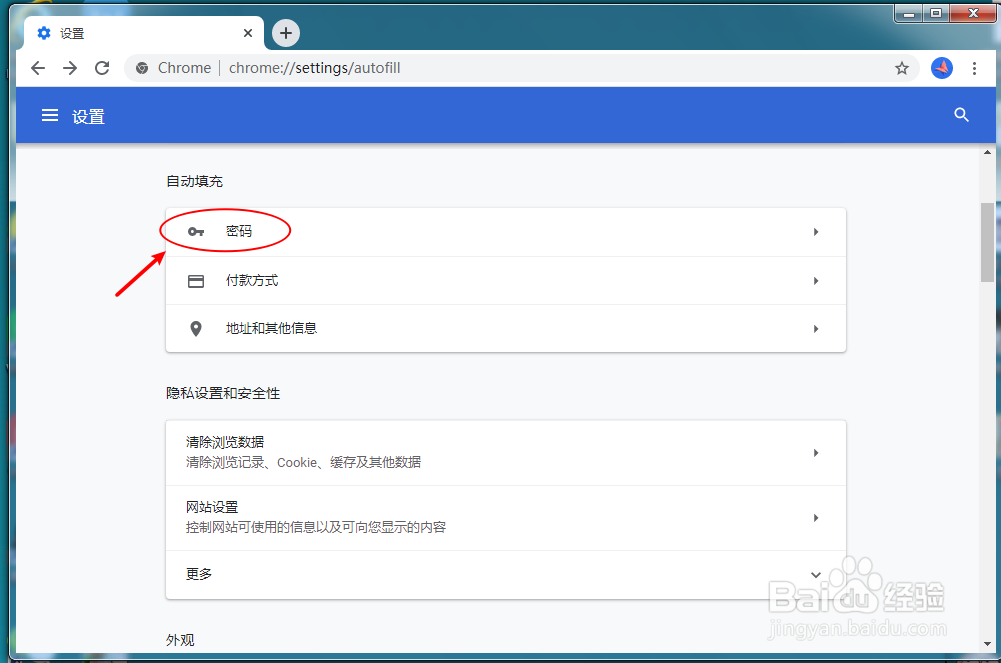
Task: Open a new browser tab
Action: click(x=285, y=32)
